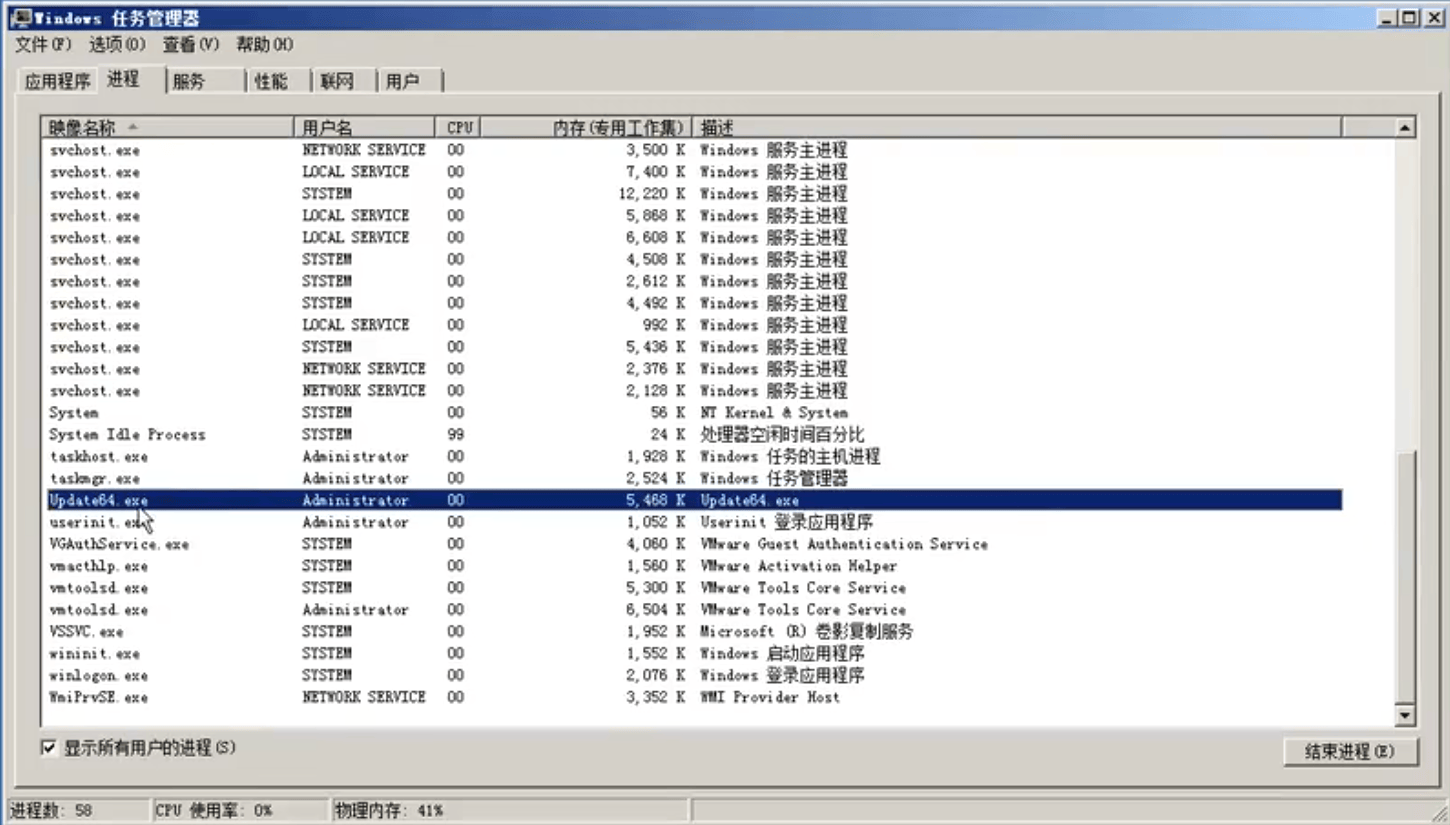
Task: Switch to the 应用程序 tab
Action: (x=57, y=82)
